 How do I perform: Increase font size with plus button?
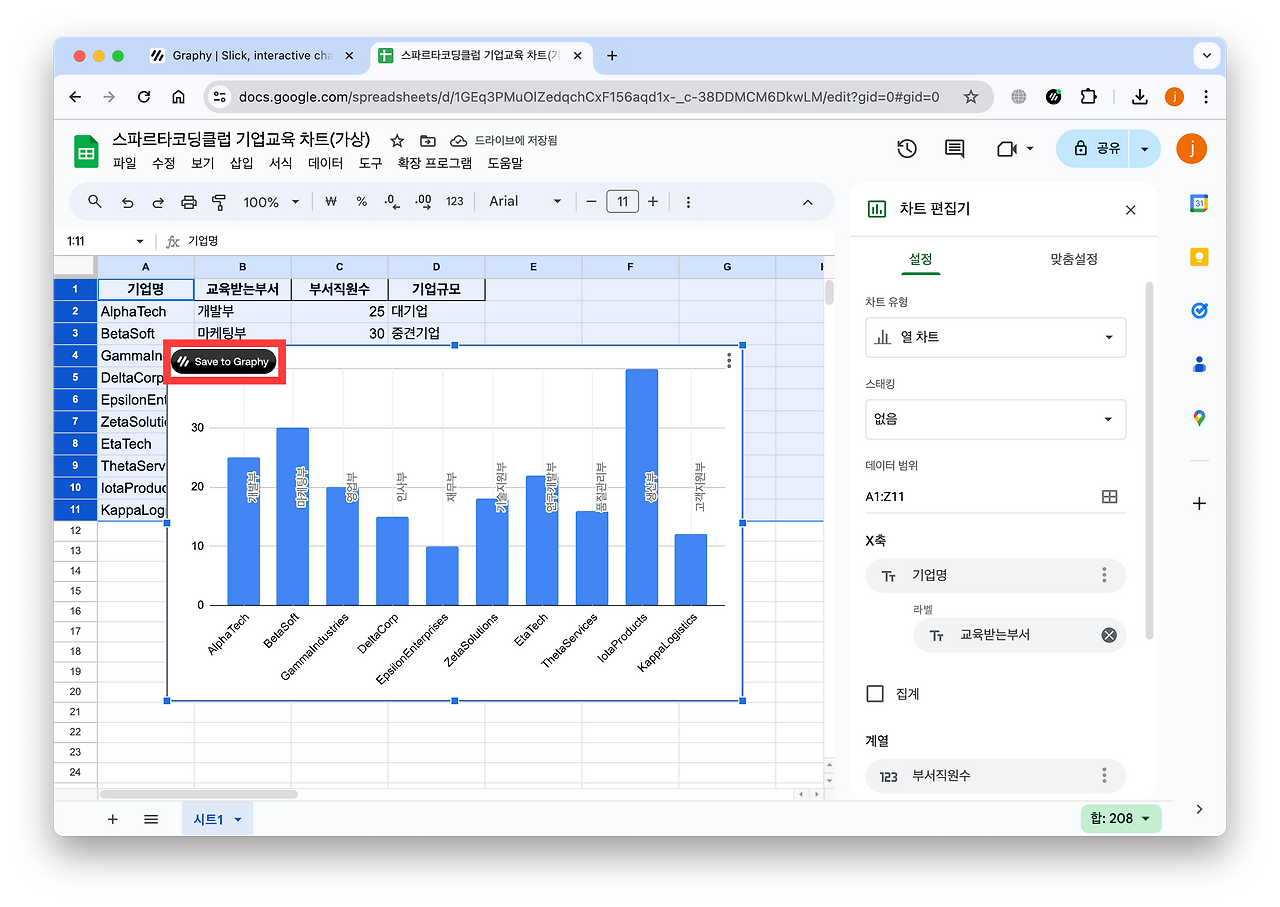point(653,202)
